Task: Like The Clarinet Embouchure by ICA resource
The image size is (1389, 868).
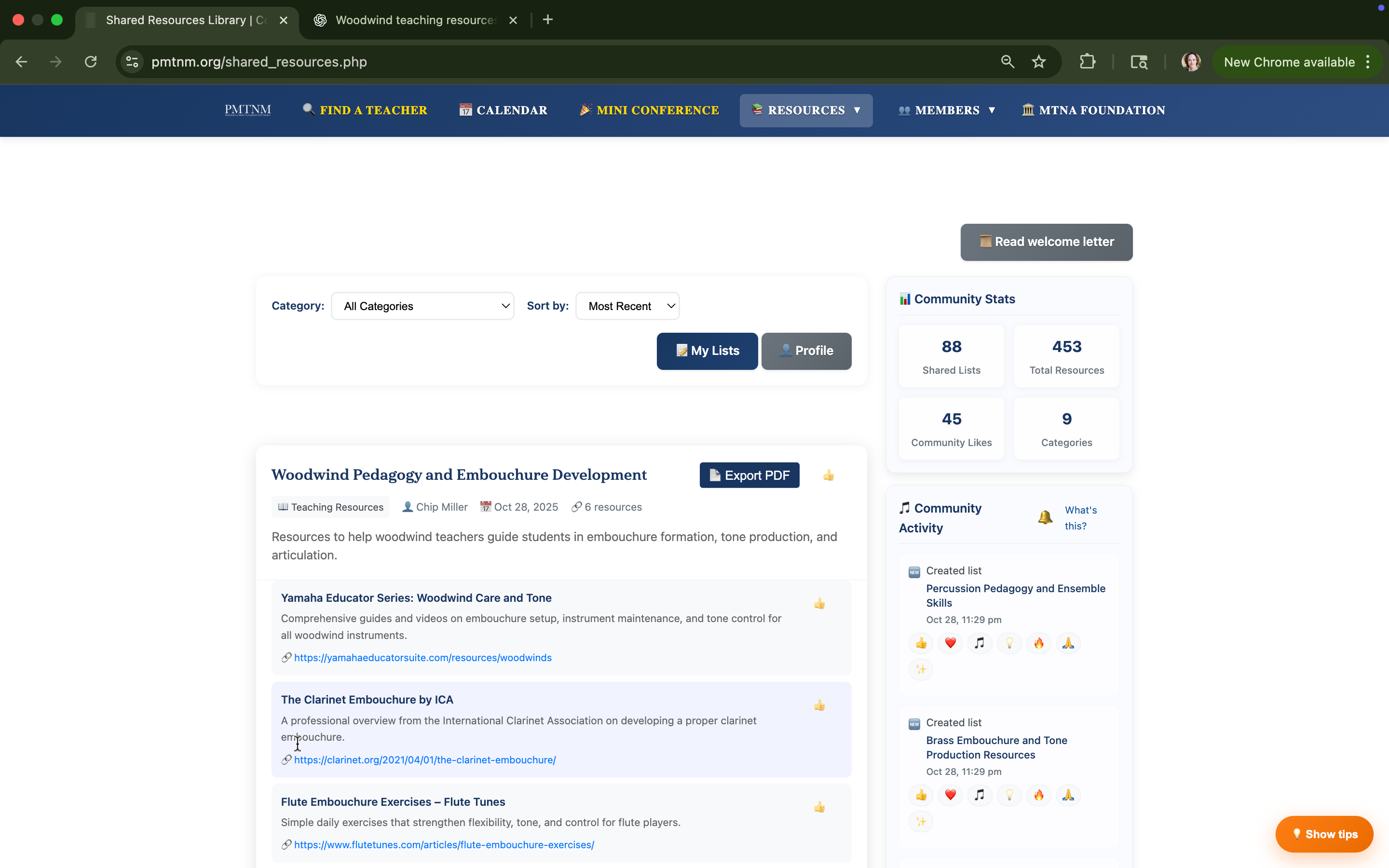Action: [819, 705]
